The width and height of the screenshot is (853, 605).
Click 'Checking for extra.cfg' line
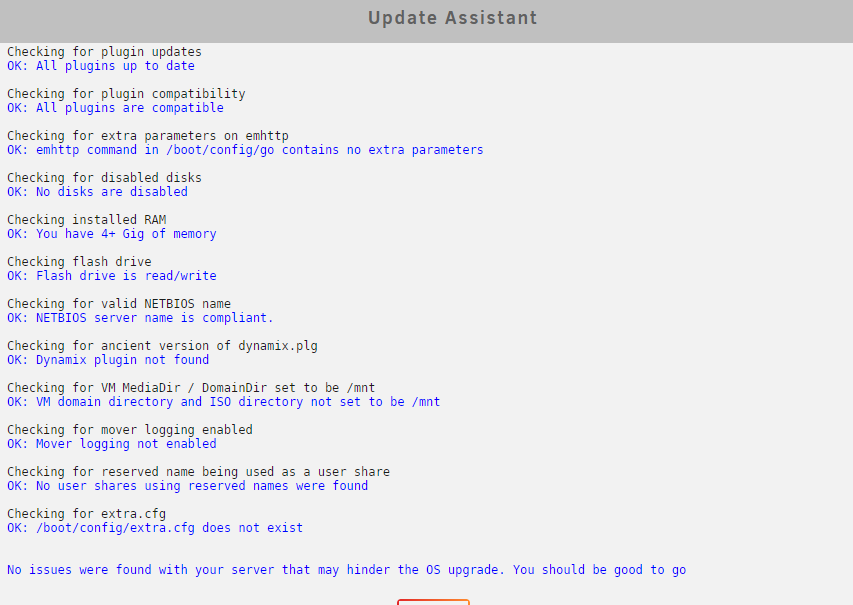(x=86, y=513)
